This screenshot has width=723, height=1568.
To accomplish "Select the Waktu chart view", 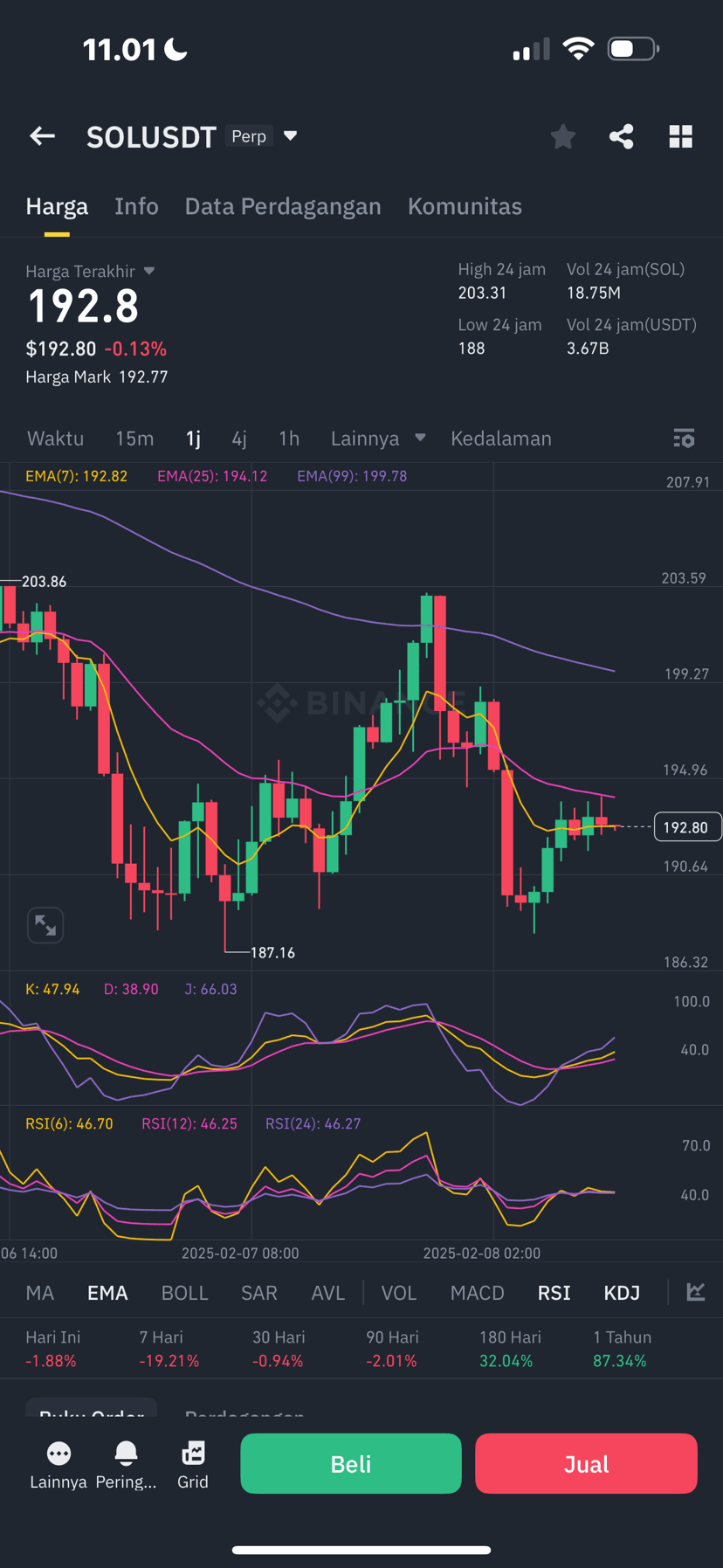I will (55, 439).
